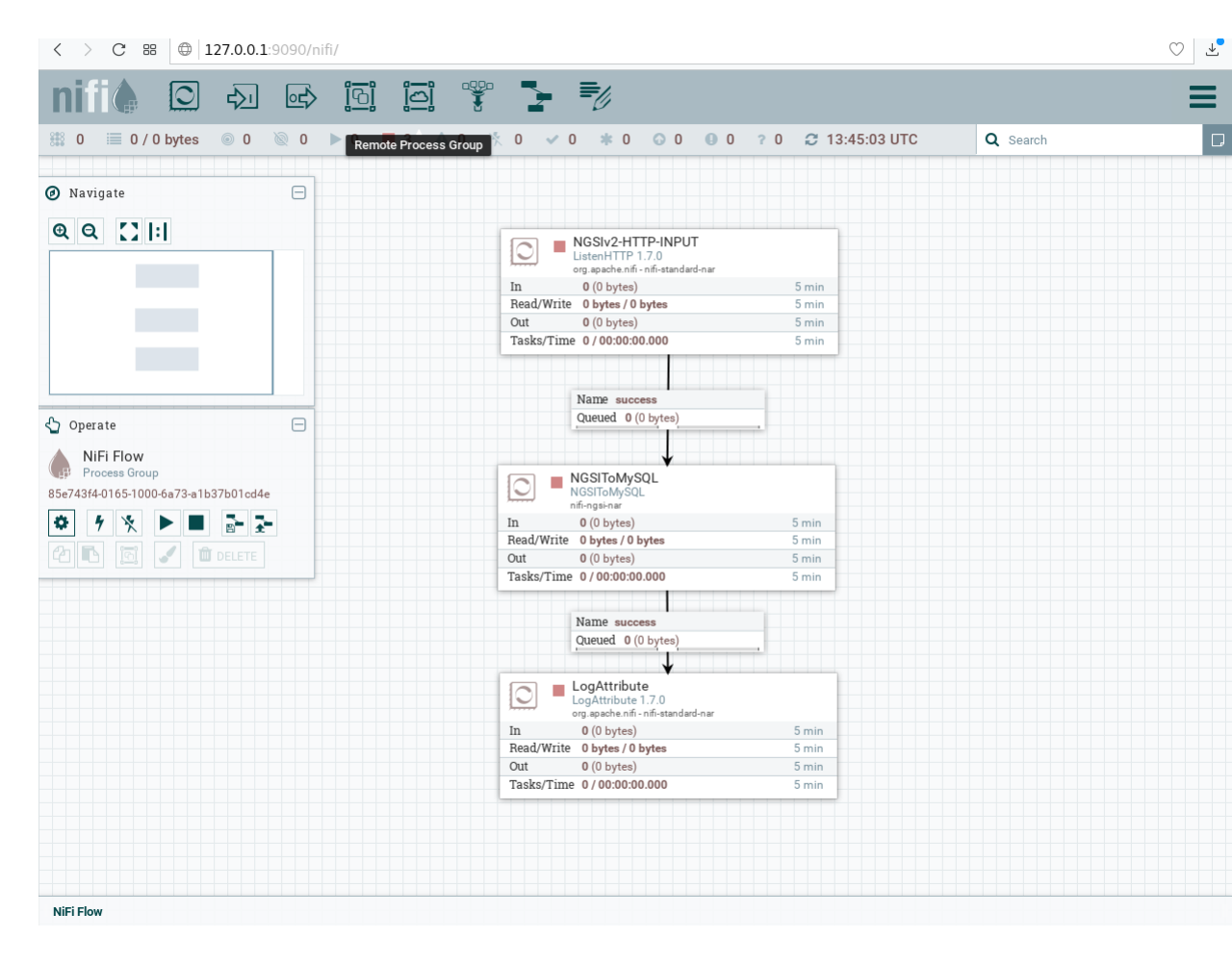1232x964 pixels.
Task: Click the DELETE button
Action: click(x=228, y=555)
